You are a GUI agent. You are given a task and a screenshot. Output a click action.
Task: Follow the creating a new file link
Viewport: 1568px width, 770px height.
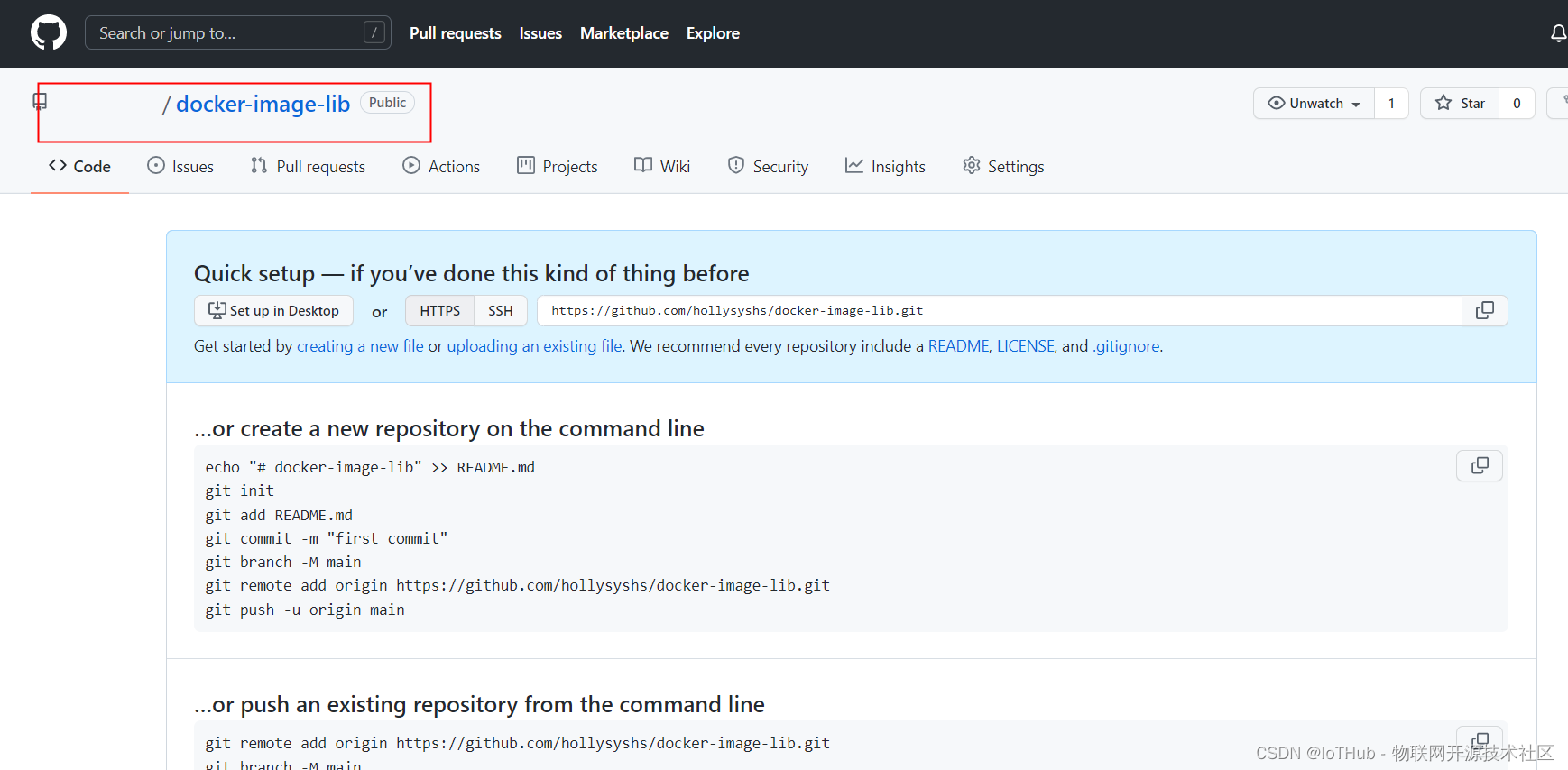point(360,346)
